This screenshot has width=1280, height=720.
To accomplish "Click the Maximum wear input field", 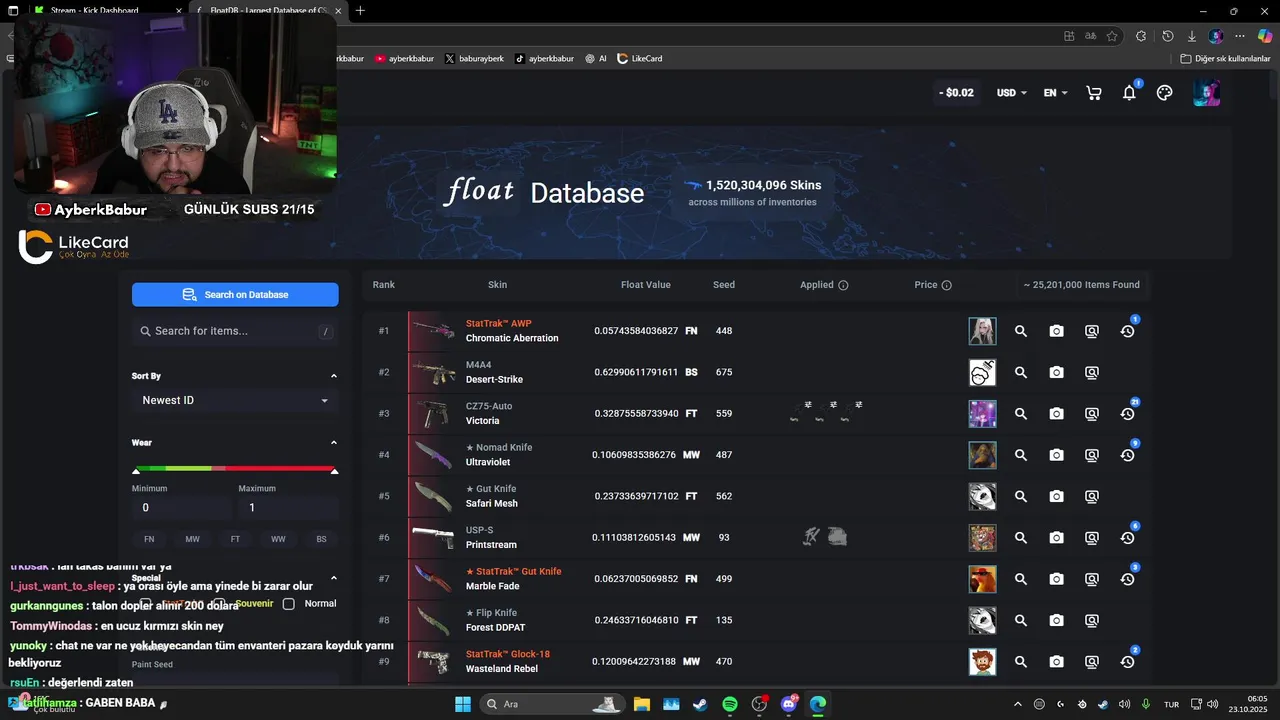I will [x=288, y=508].
